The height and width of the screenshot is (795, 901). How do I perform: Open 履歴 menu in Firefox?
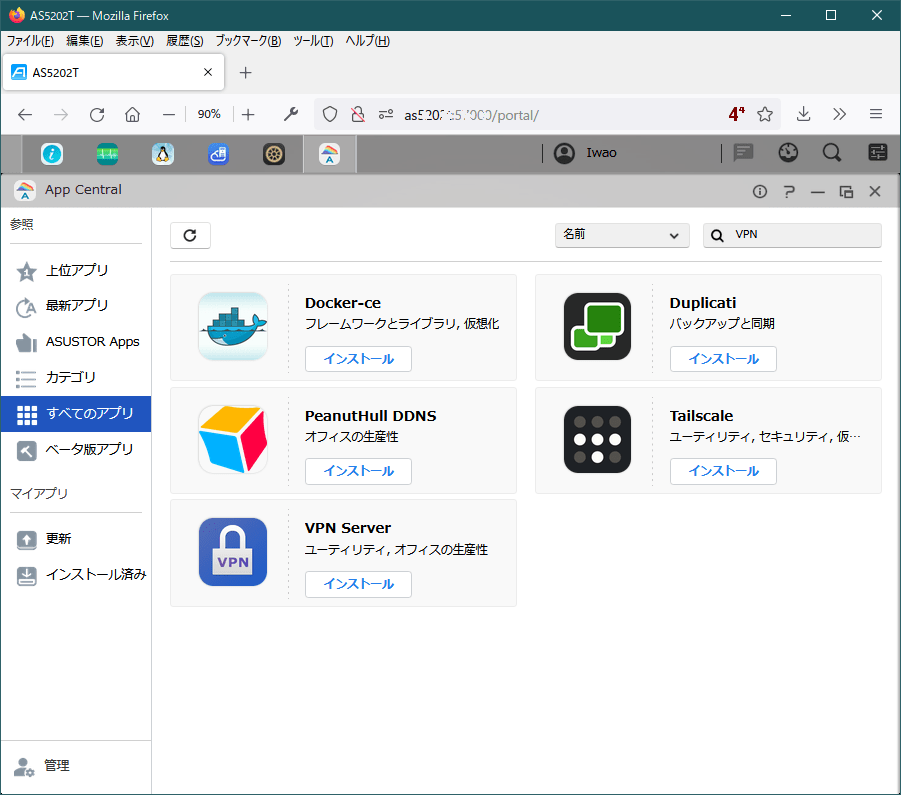[184, 41]
